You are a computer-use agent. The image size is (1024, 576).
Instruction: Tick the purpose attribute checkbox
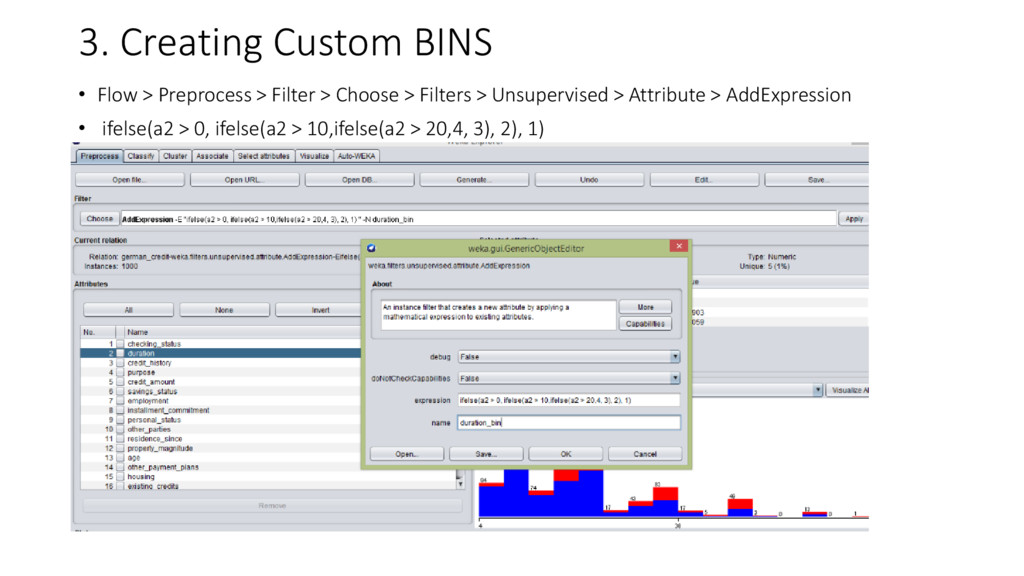(x=120, y=372)
